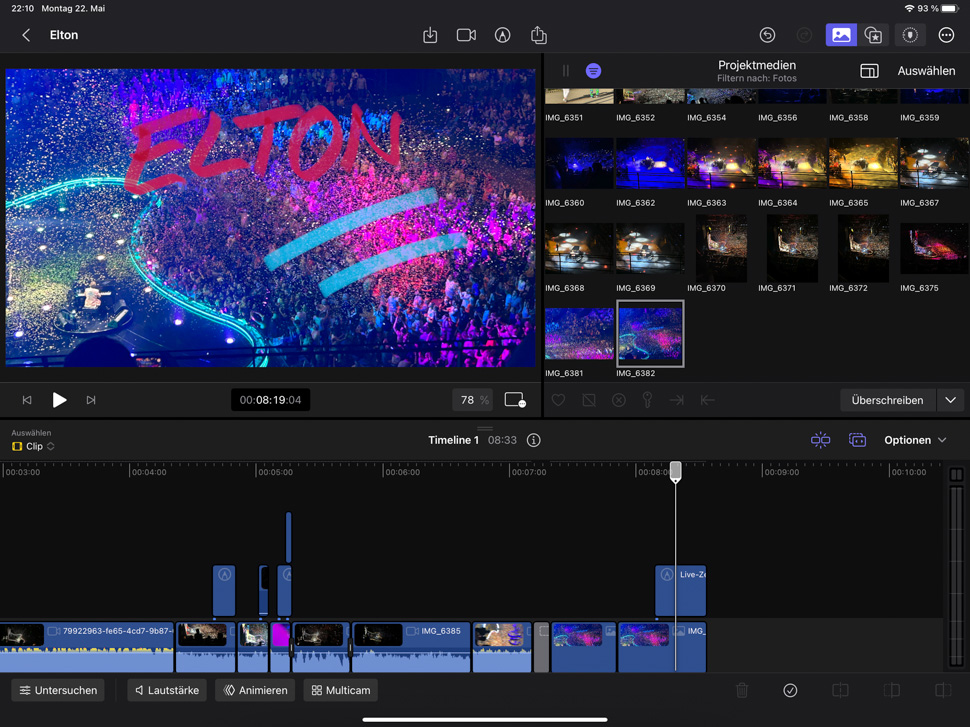
Task: Select the Live-Zeichnung title clip in timeline
Action: click(x=680, y=590)
